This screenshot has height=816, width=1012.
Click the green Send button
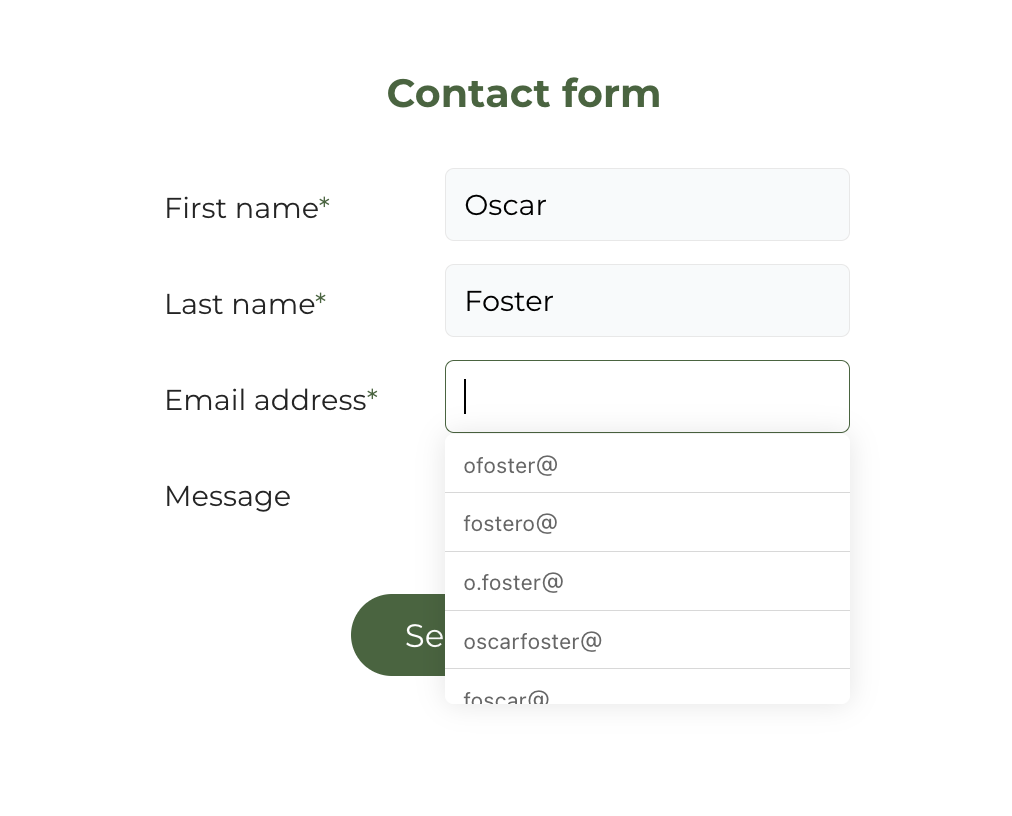(398, 635)
